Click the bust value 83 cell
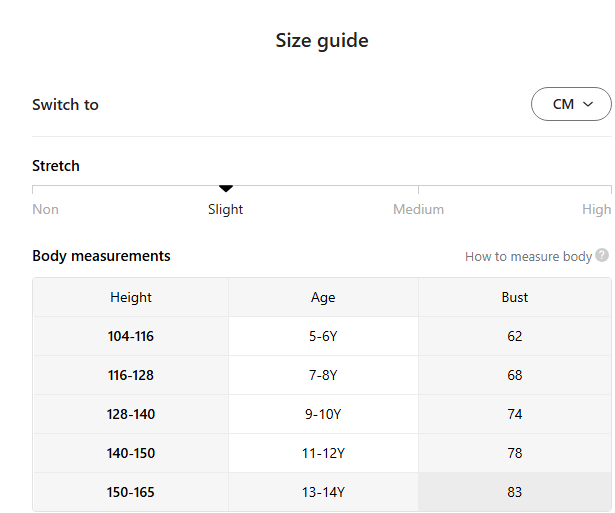This screenshot has height=513, width=615. 515,492
